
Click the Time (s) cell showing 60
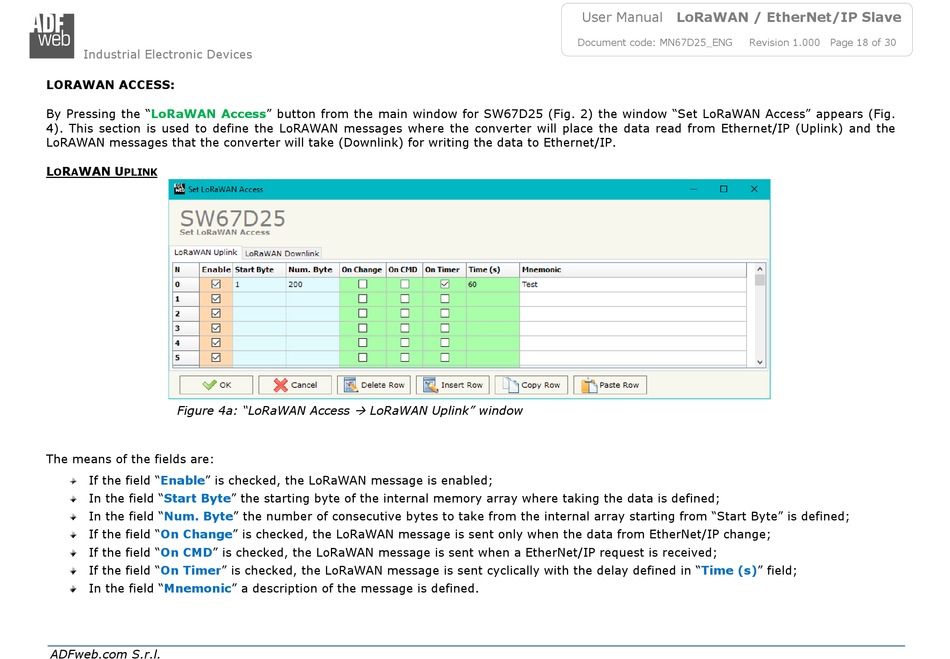(491, 284)
